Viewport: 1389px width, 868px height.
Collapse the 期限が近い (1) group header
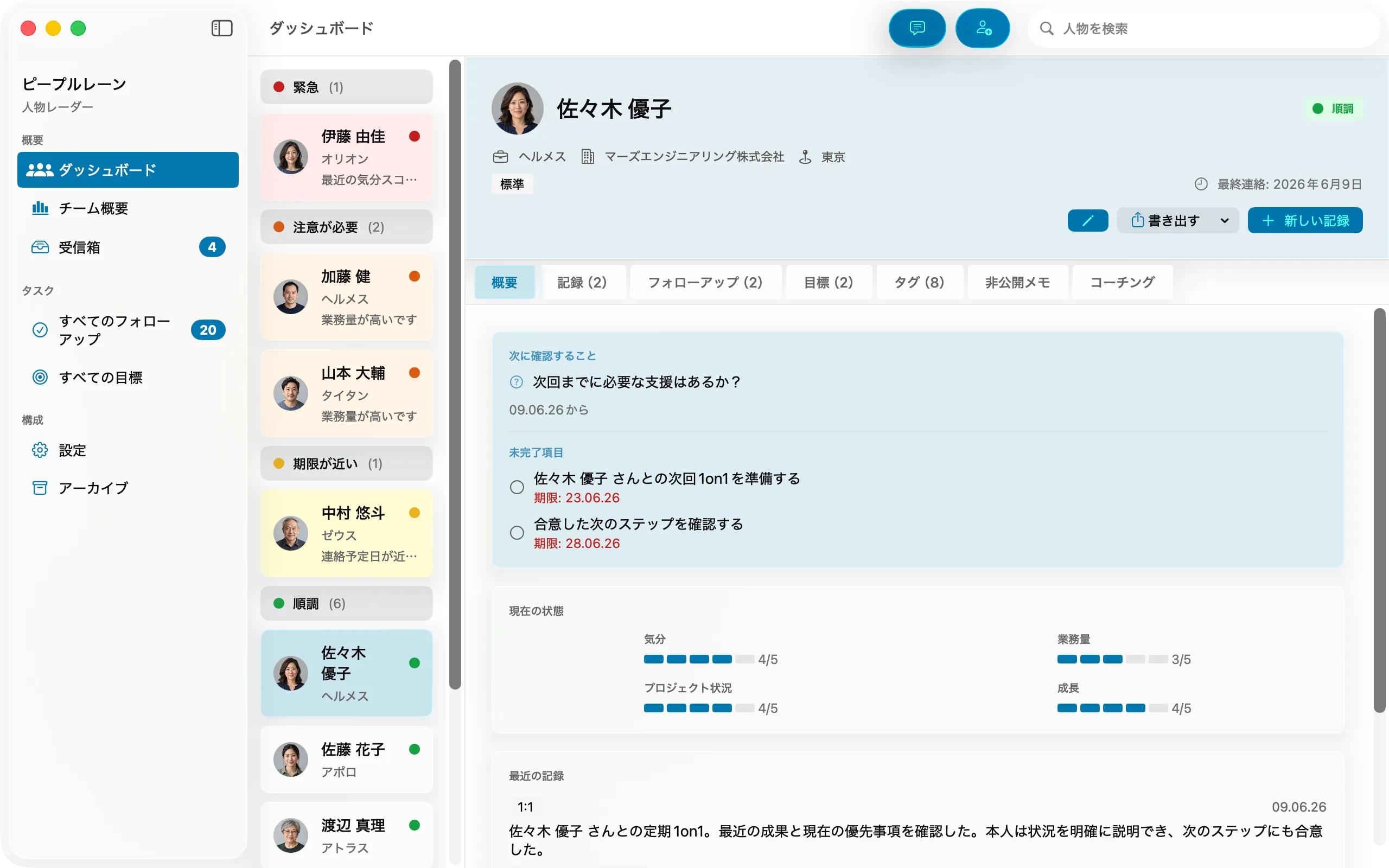click(346, 463)
